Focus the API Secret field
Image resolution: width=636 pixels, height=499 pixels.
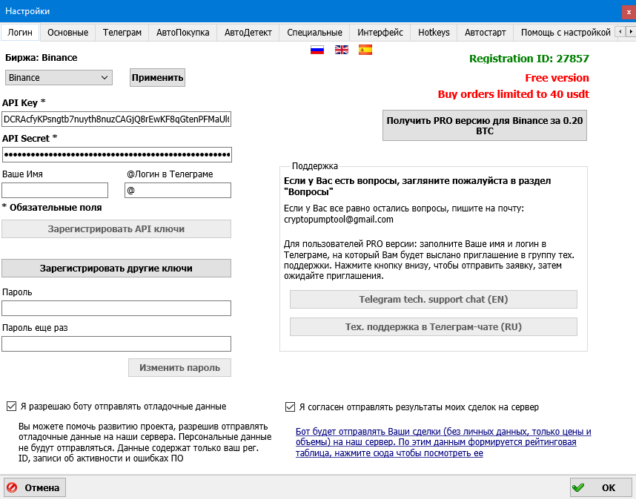[x=116, y=155]
